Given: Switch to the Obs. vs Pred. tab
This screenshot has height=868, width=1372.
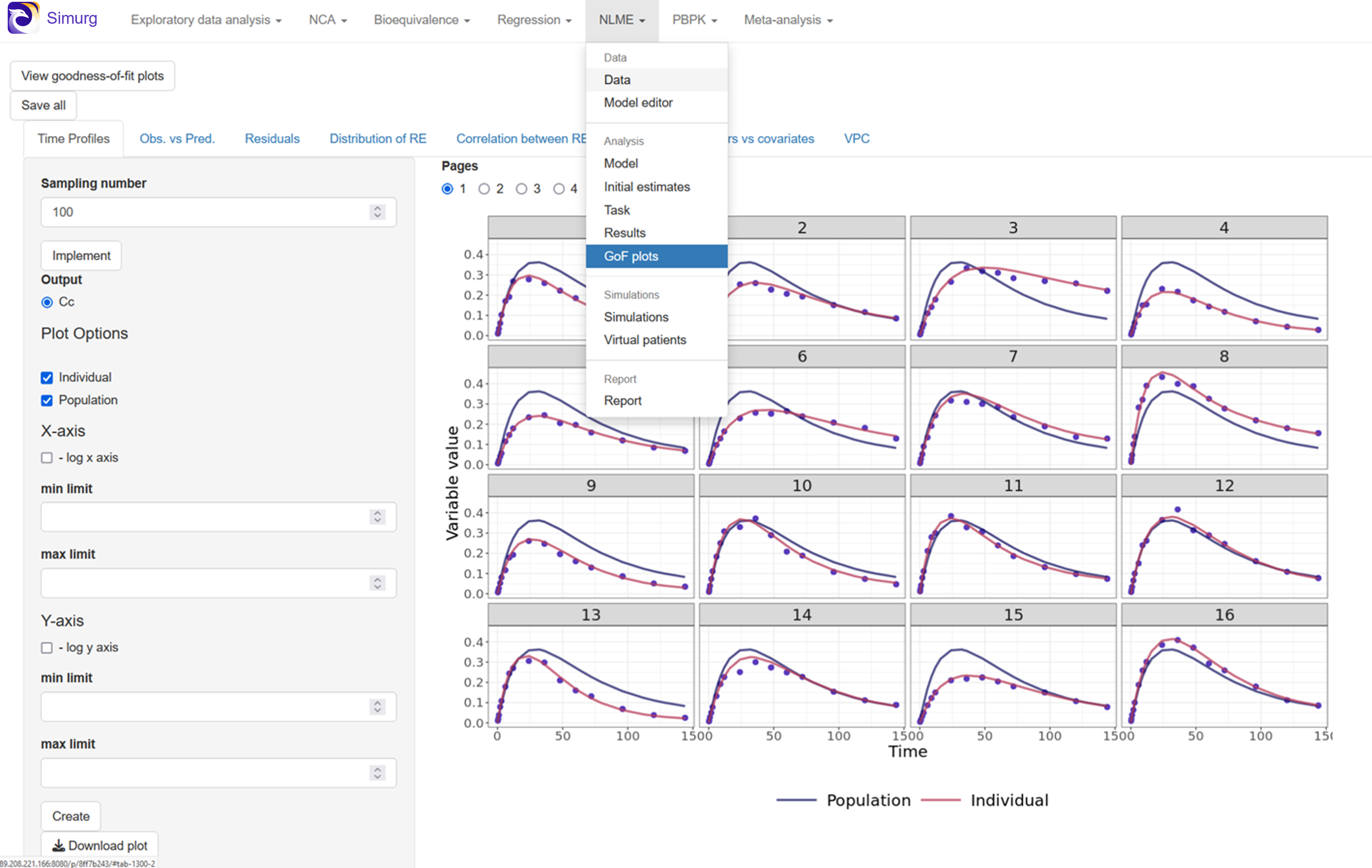Looking at the screenshot, I should [x=177, y=138].
